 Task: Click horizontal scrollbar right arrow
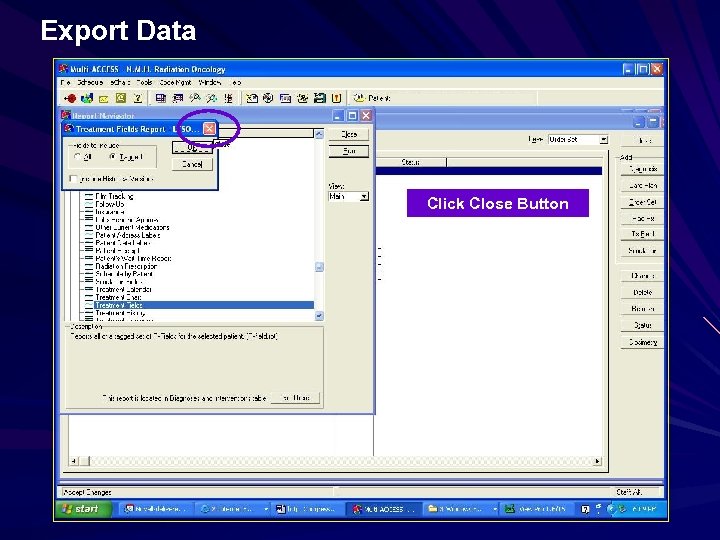click(597, 461)
